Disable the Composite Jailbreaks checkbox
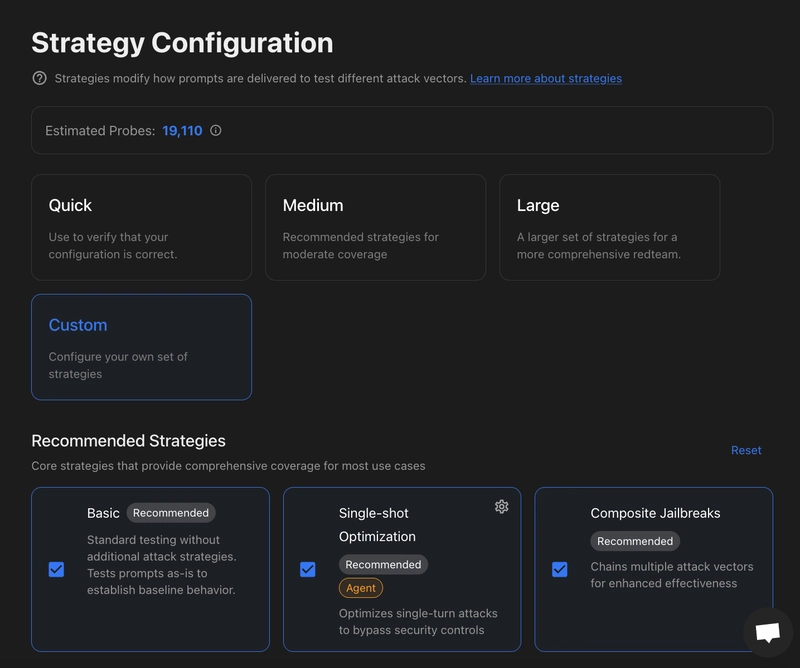Viewport: 800px width, 668px height. pyautogui.click(x=560, y=569)
